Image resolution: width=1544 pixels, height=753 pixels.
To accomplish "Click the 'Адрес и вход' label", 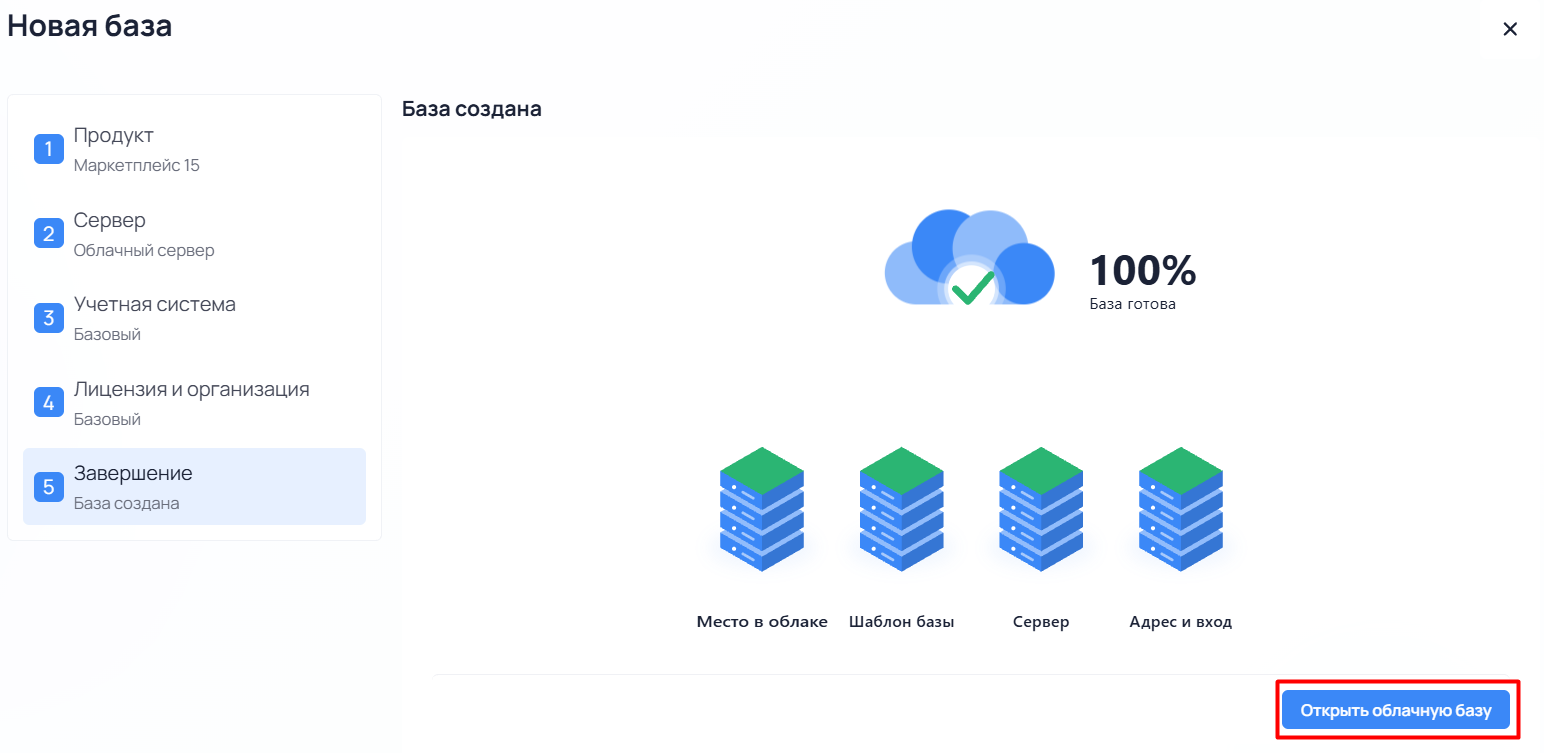I will point(1181,622).
